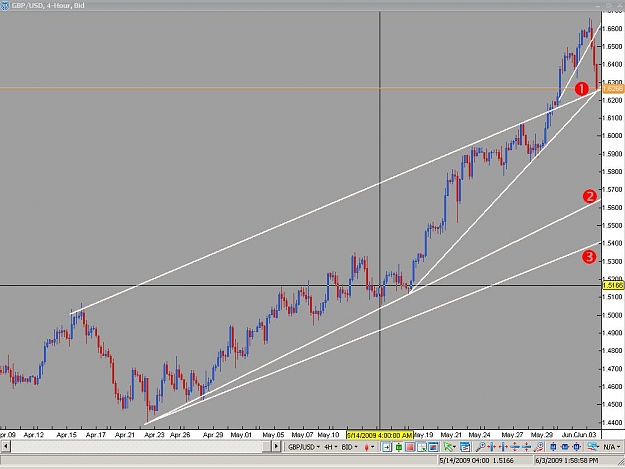The image size is (625, 469).
Task: Click the 1.6100 price axis label
Action: [612, 118]
